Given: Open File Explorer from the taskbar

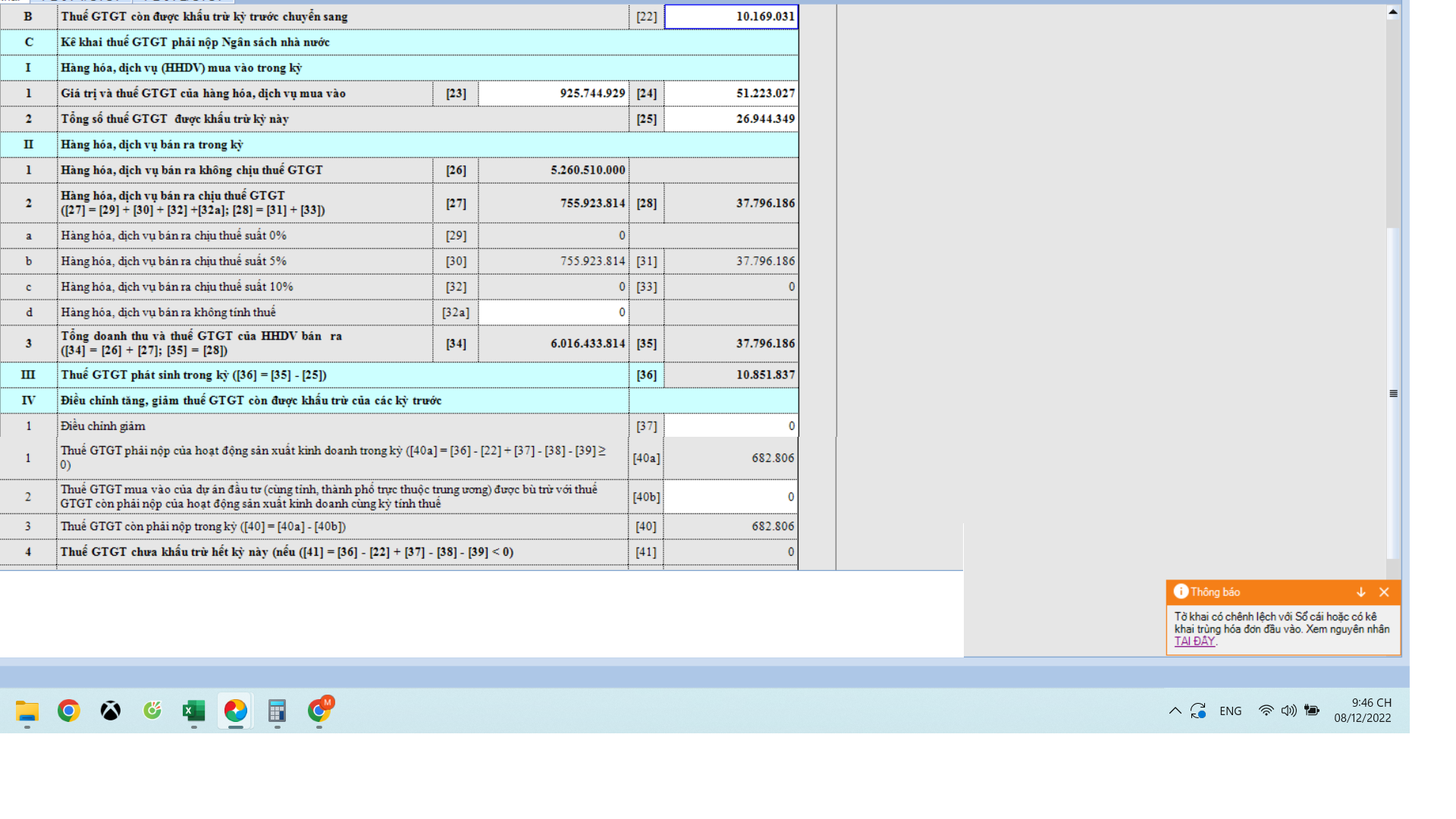Looking at the screenshot, I should coord(27,711).
